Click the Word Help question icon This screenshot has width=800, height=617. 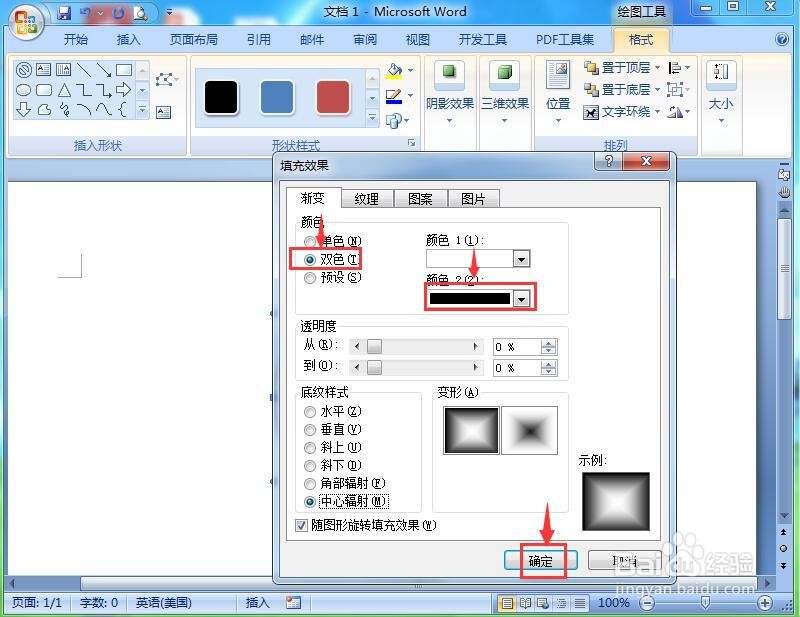[x=782, y=39]
